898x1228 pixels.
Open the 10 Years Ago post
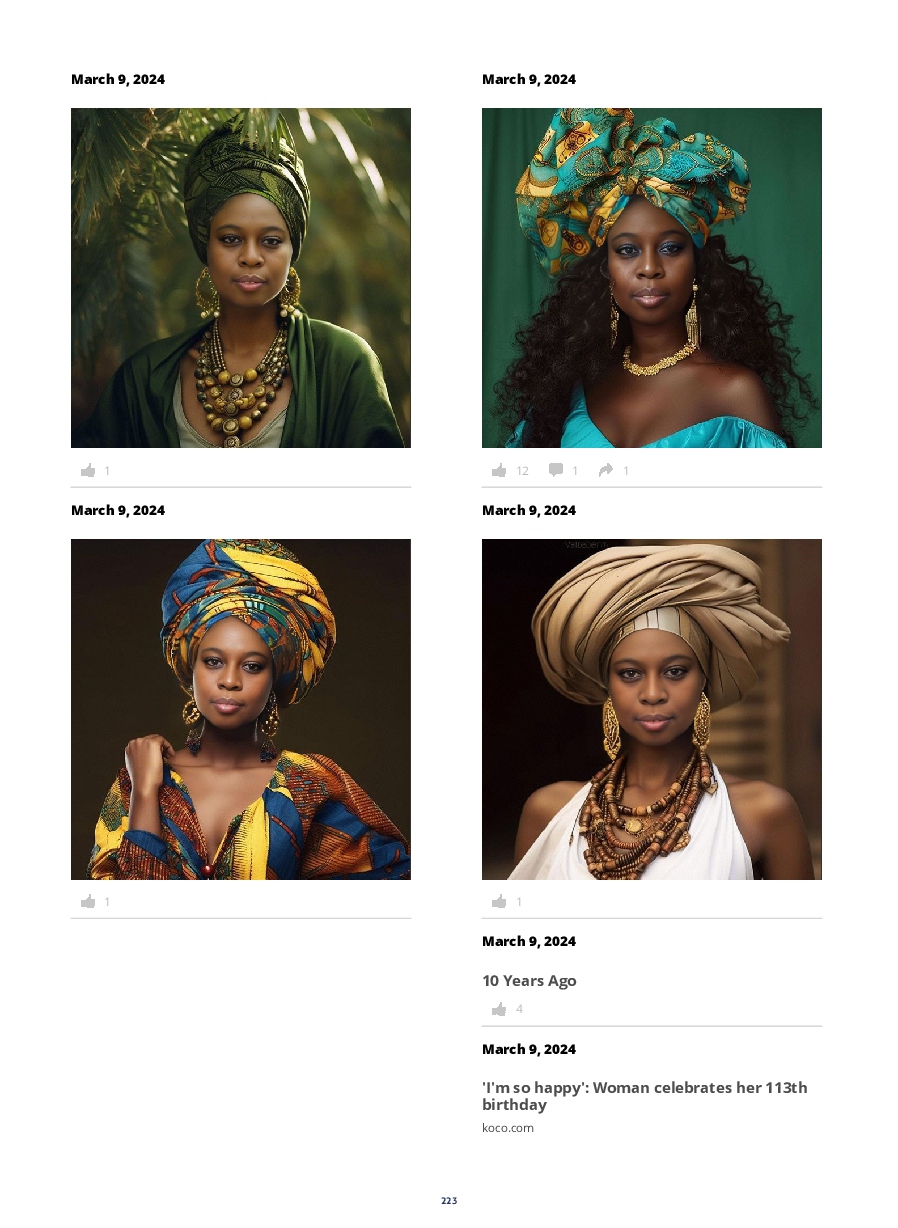click(529, 981)
